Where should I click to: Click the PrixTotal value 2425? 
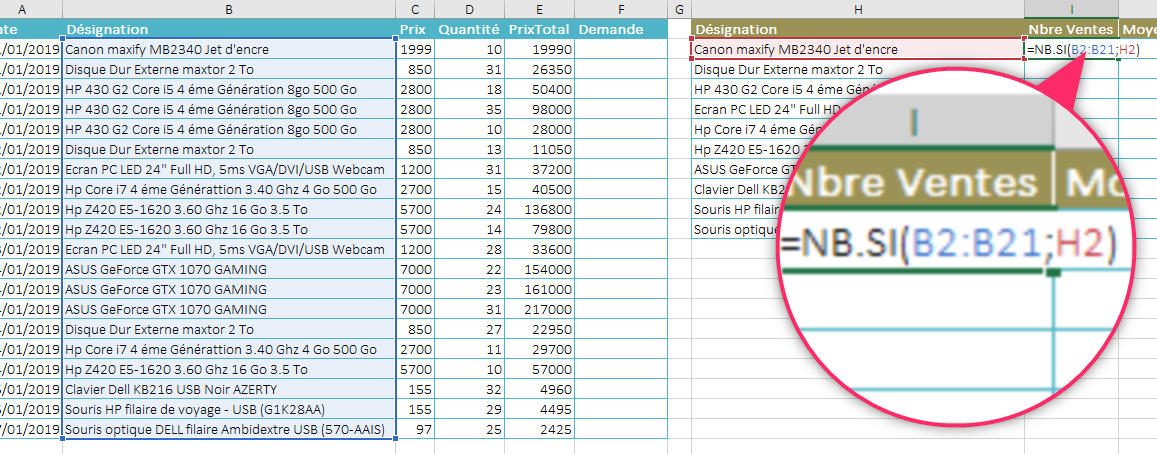pyautogui.click(x=539, y=429)
